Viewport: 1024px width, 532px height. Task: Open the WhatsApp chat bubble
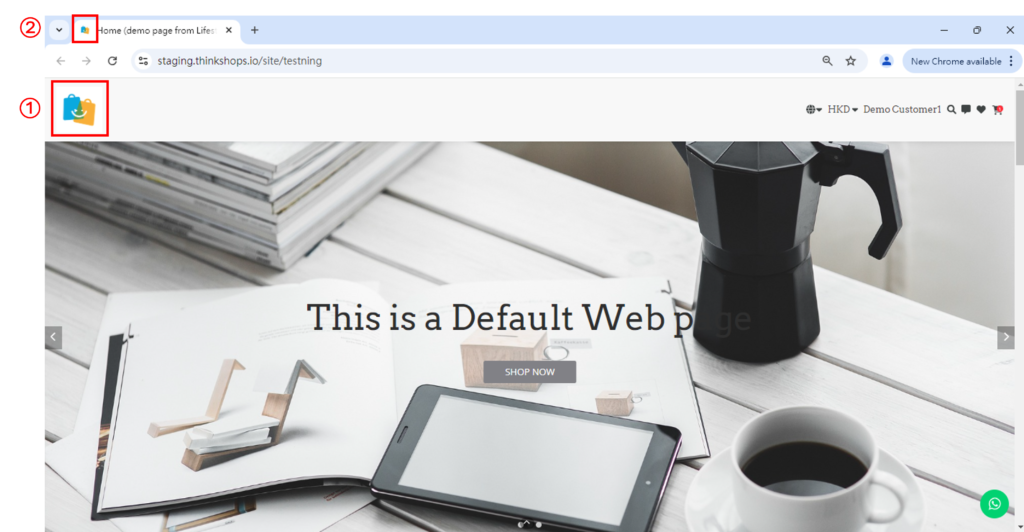(x=994, y=504)
